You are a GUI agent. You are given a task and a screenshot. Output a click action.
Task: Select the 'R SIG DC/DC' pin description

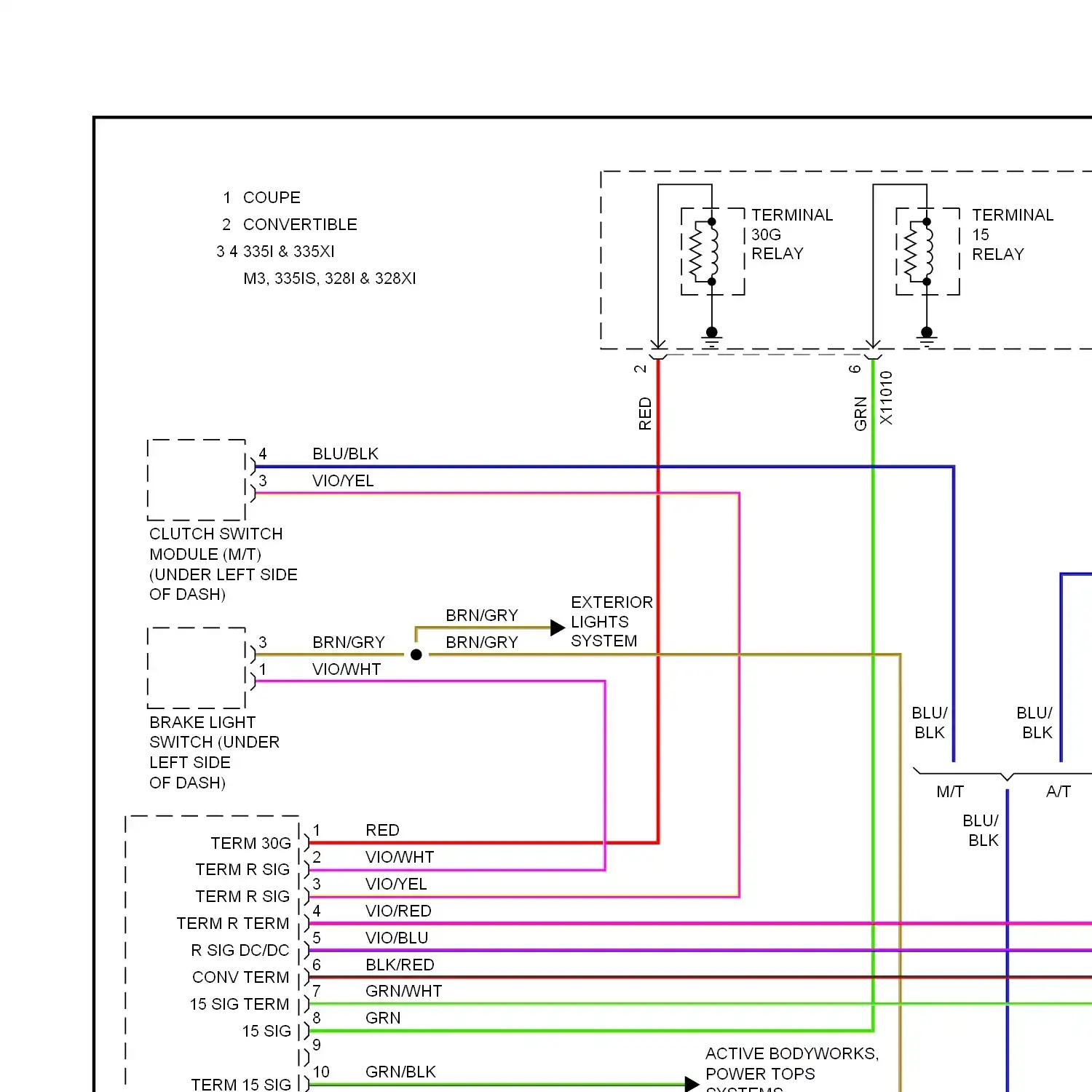pyautogui.click(x=240, y=950)
